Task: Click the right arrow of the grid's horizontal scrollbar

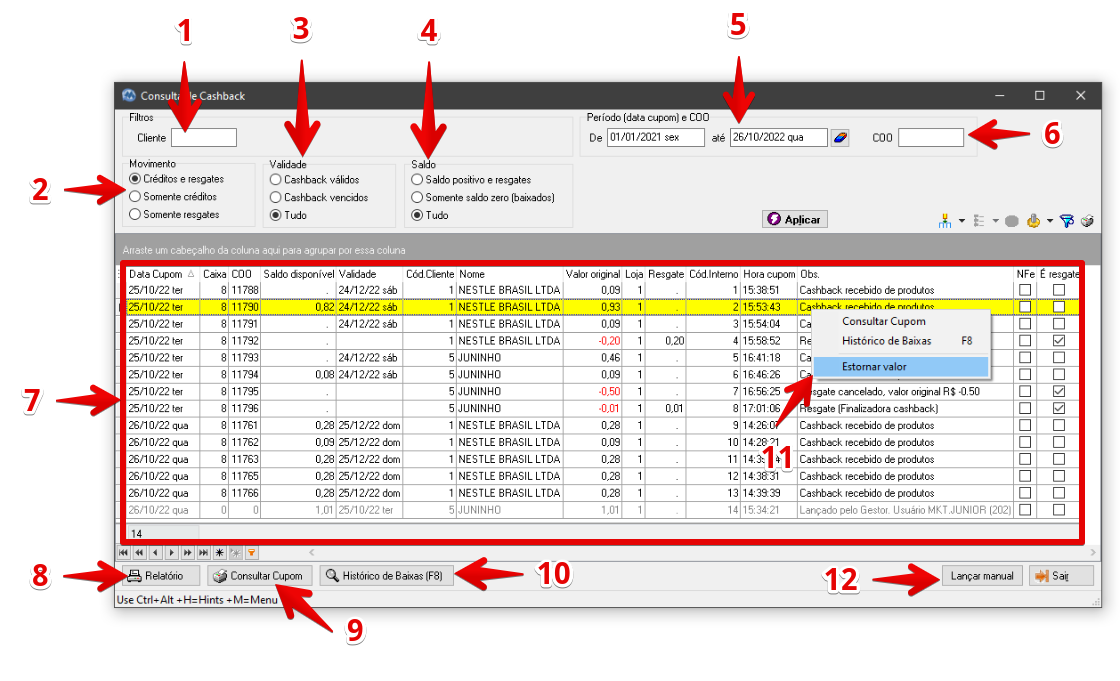Action: click(x=1093, y=552)
